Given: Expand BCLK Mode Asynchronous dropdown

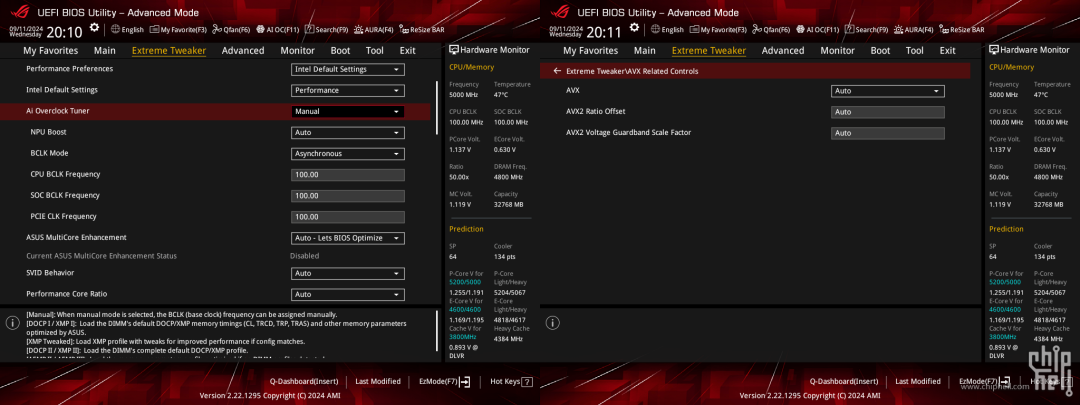Looking at the screenshot, I should tap(348, 154).
